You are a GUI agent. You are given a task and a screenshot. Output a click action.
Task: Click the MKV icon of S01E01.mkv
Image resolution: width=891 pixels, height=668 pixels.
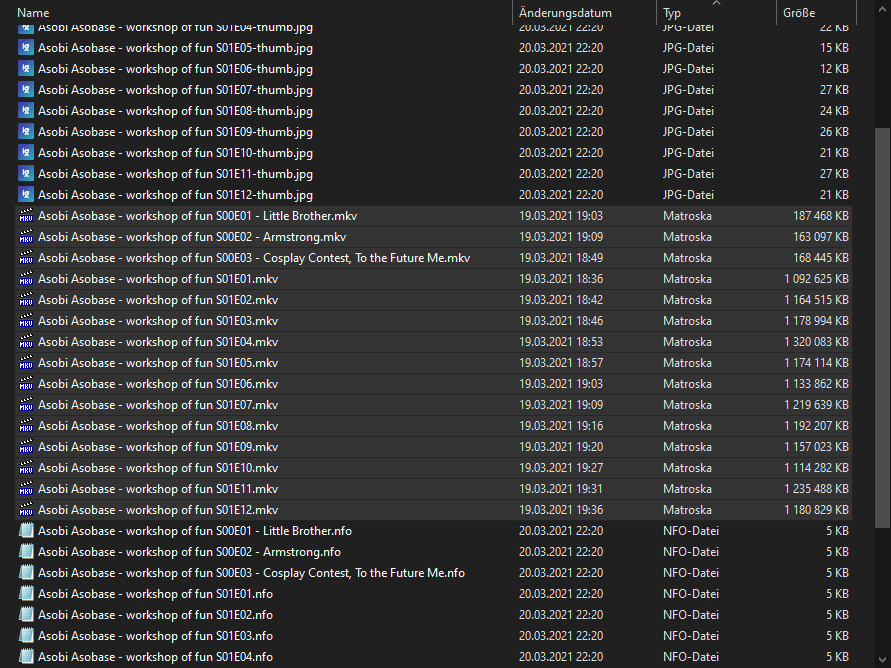(x=26, y=279)
